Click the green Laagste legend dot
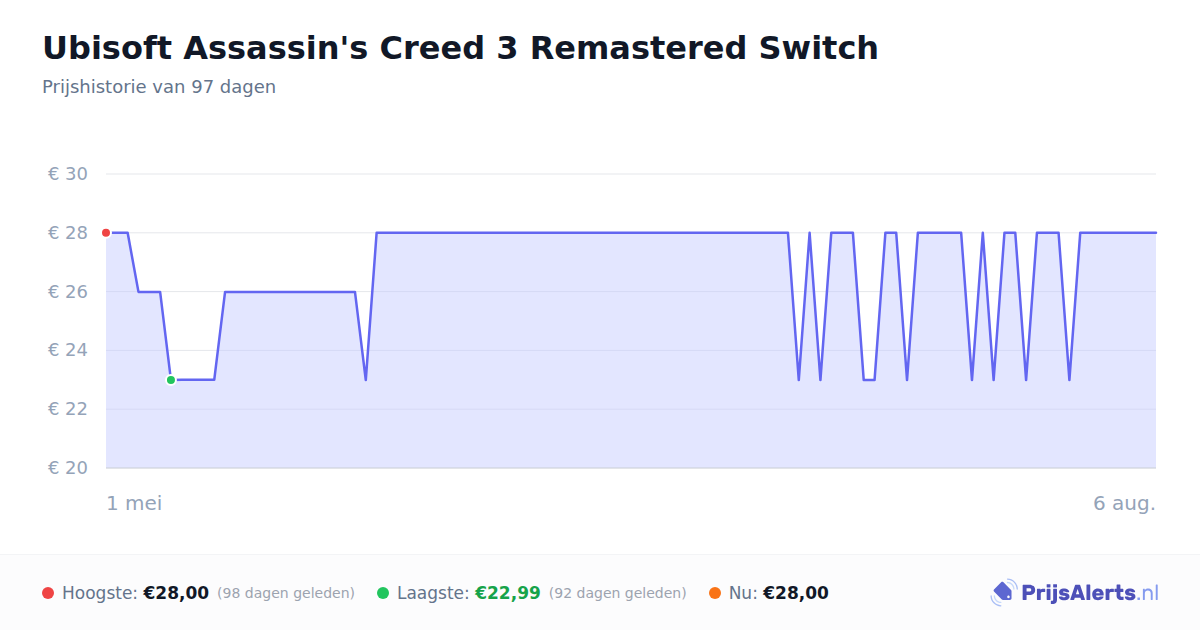1200x630 pixels. [383, 593]
